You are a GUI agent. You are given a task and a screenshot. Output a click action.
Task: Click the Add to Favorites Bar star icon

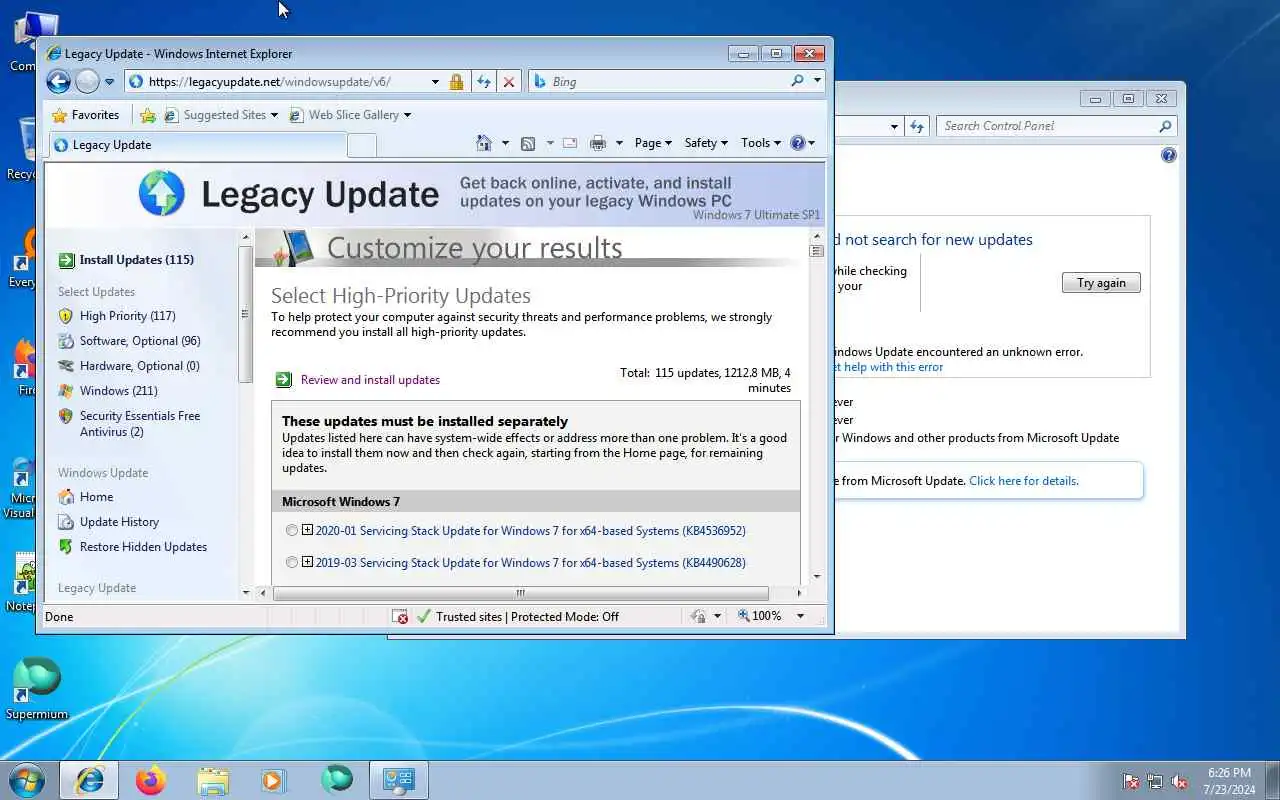[148, 115]
